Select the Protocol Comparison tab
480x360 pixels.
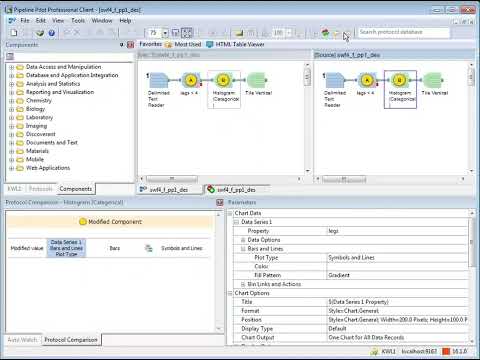click(x=71, y=340)
